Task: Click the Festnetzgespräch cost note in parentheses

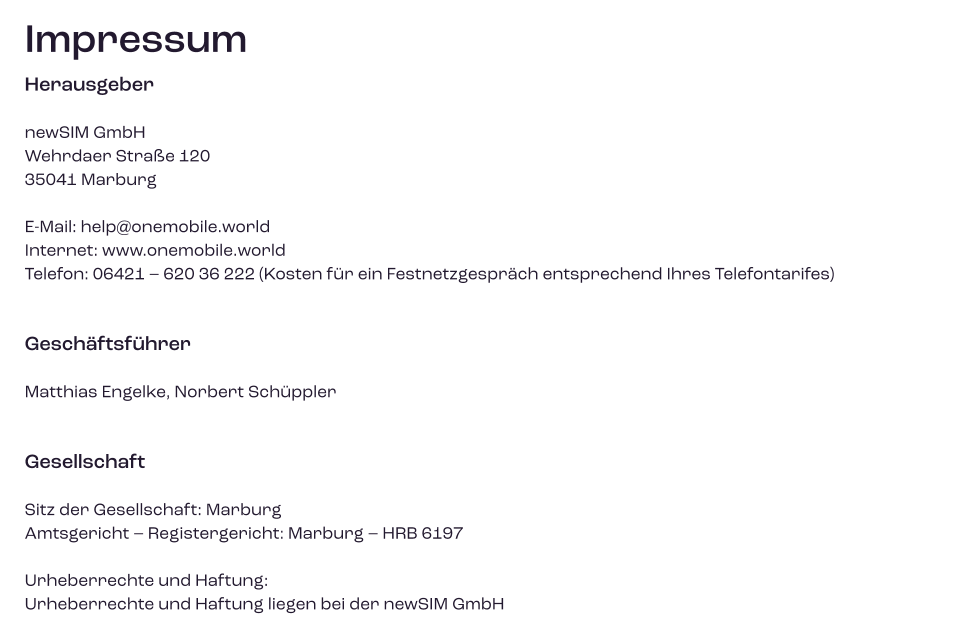Action: 546,274
